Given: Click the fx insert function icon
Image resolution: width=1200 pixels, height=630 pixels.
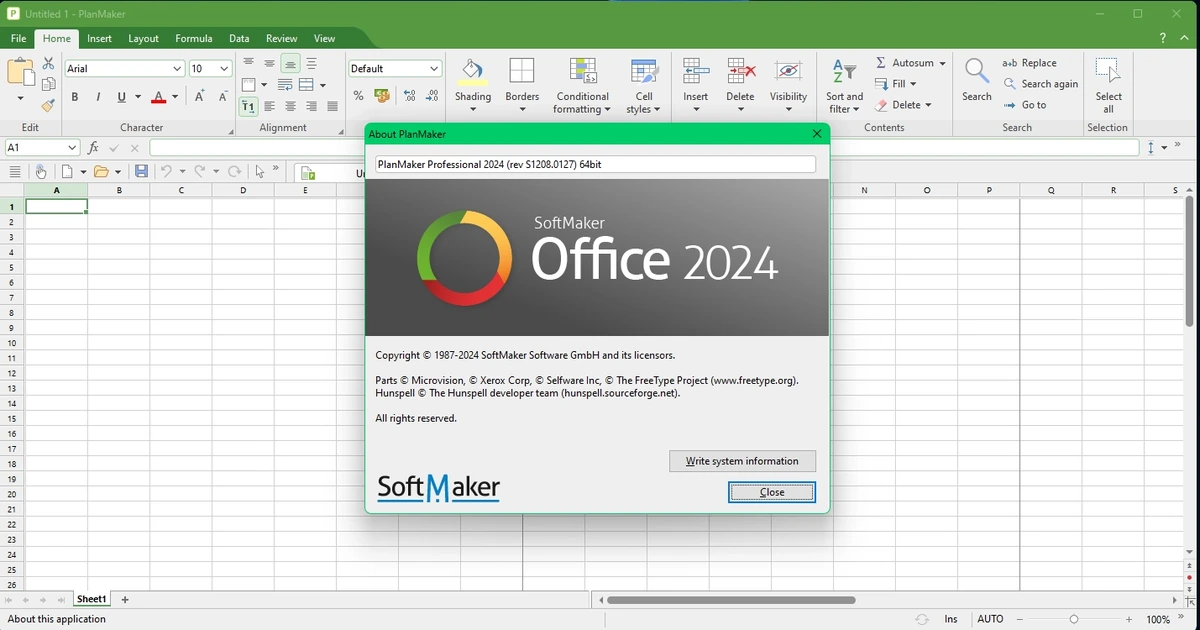Looking at the screenshot, I should pyautogui.click(x=93, y=147).
